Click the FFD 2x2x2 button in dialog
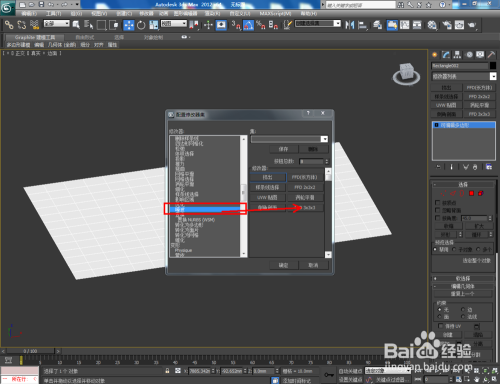This screenshot has height=384, width=500. point(305,187)
